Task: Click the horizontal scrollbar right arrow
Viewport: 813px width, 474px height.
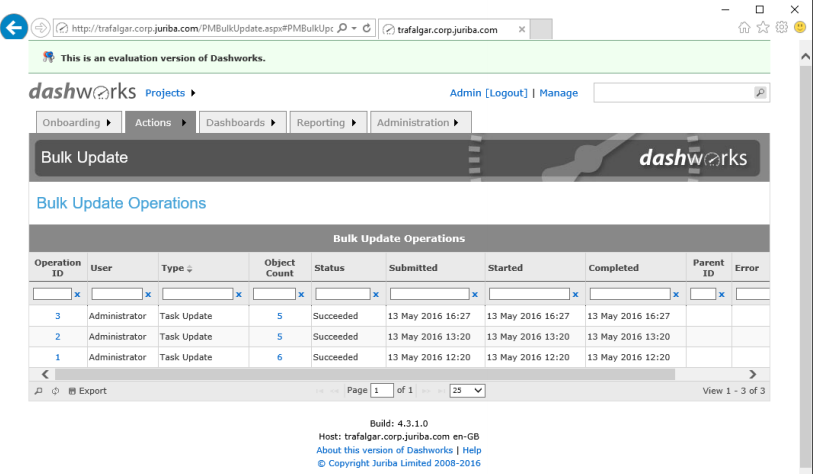Action: tap(752, 374)
